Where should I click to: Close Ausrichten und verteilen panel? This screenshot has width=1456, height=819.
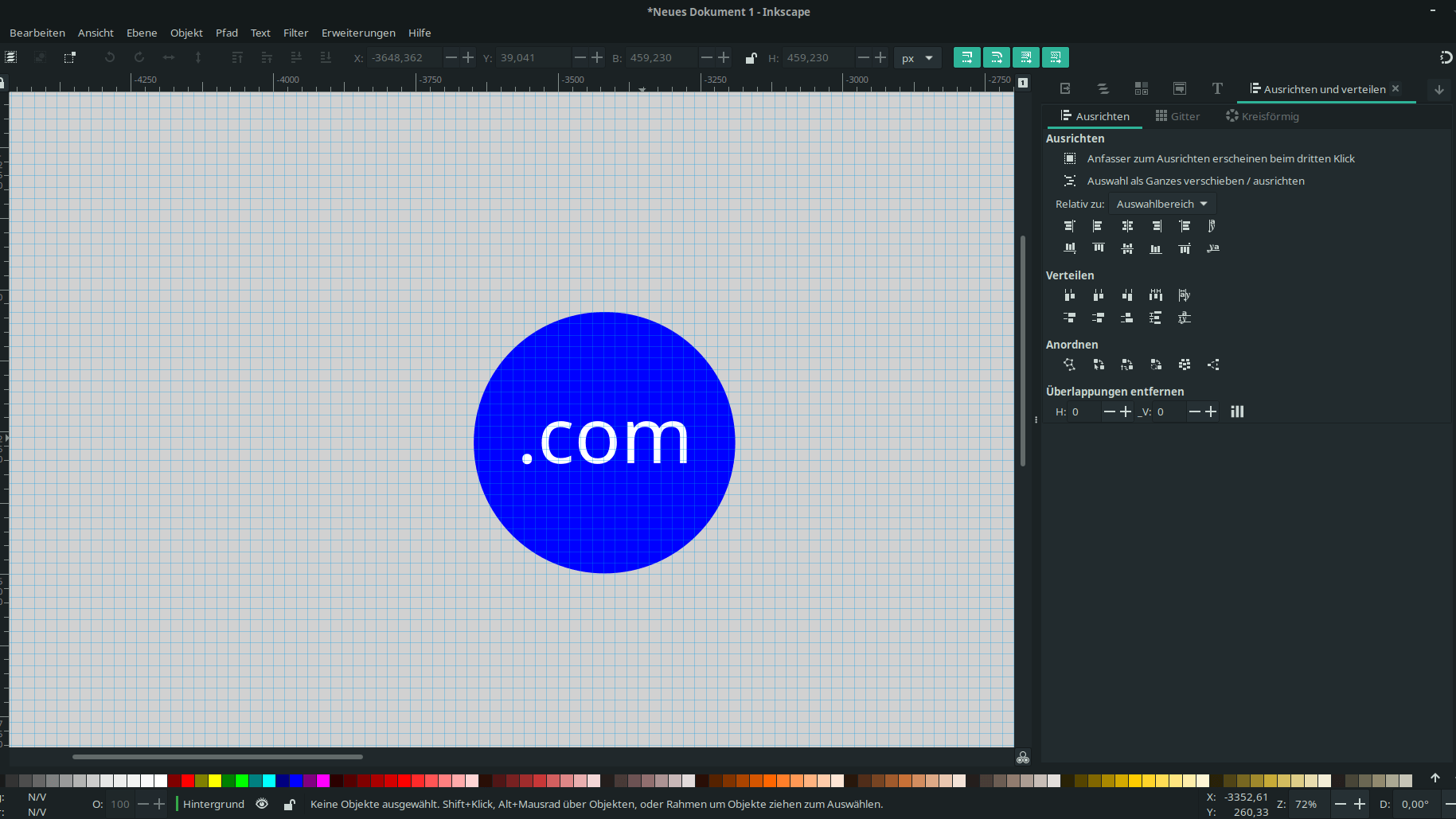1395,88
